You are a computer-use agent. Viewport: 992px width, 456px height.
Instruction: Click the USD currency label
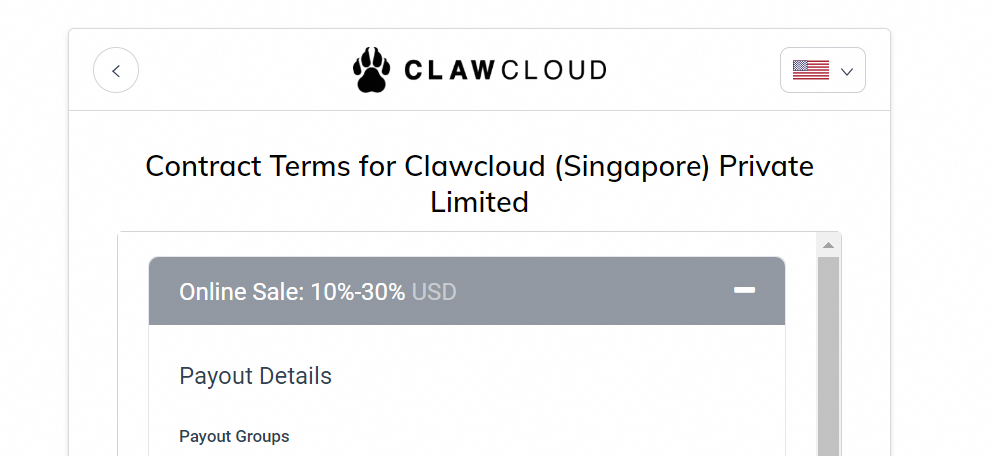tap(434, 292)
